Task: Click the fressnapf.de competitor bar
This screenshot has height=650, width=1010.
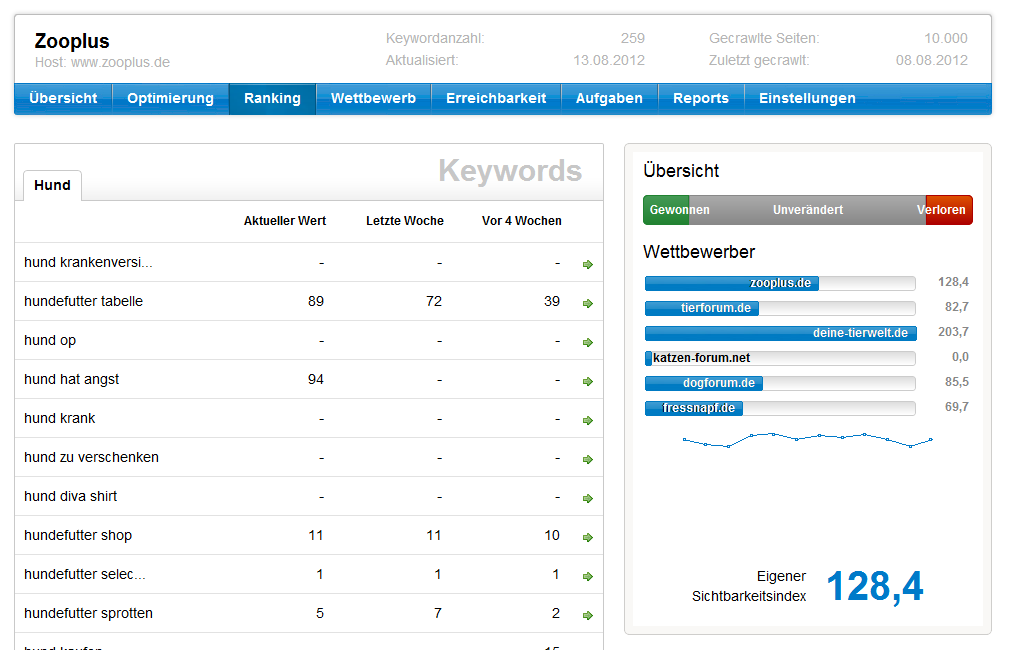Action: tap(779, 408)
